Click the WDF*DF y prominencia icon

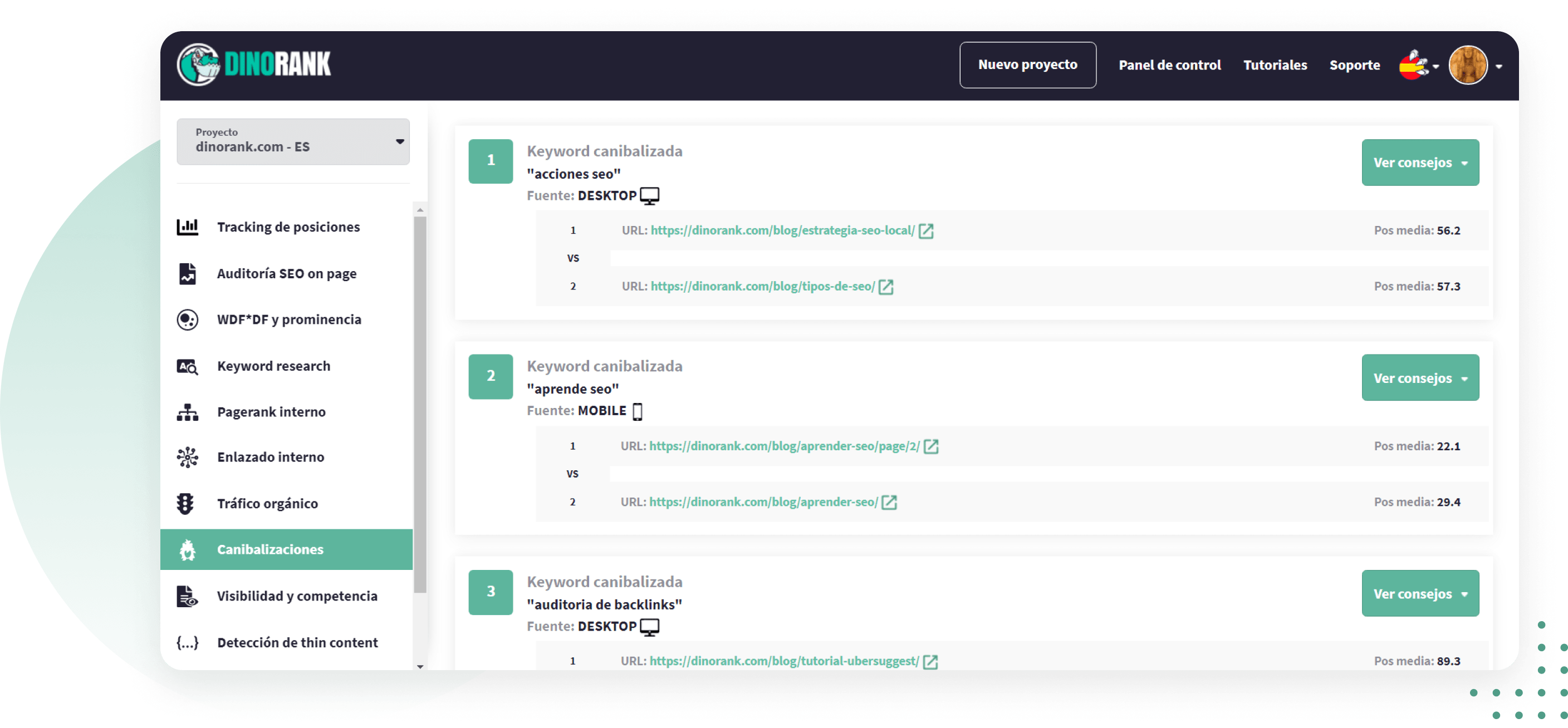(x=188, y=320)
